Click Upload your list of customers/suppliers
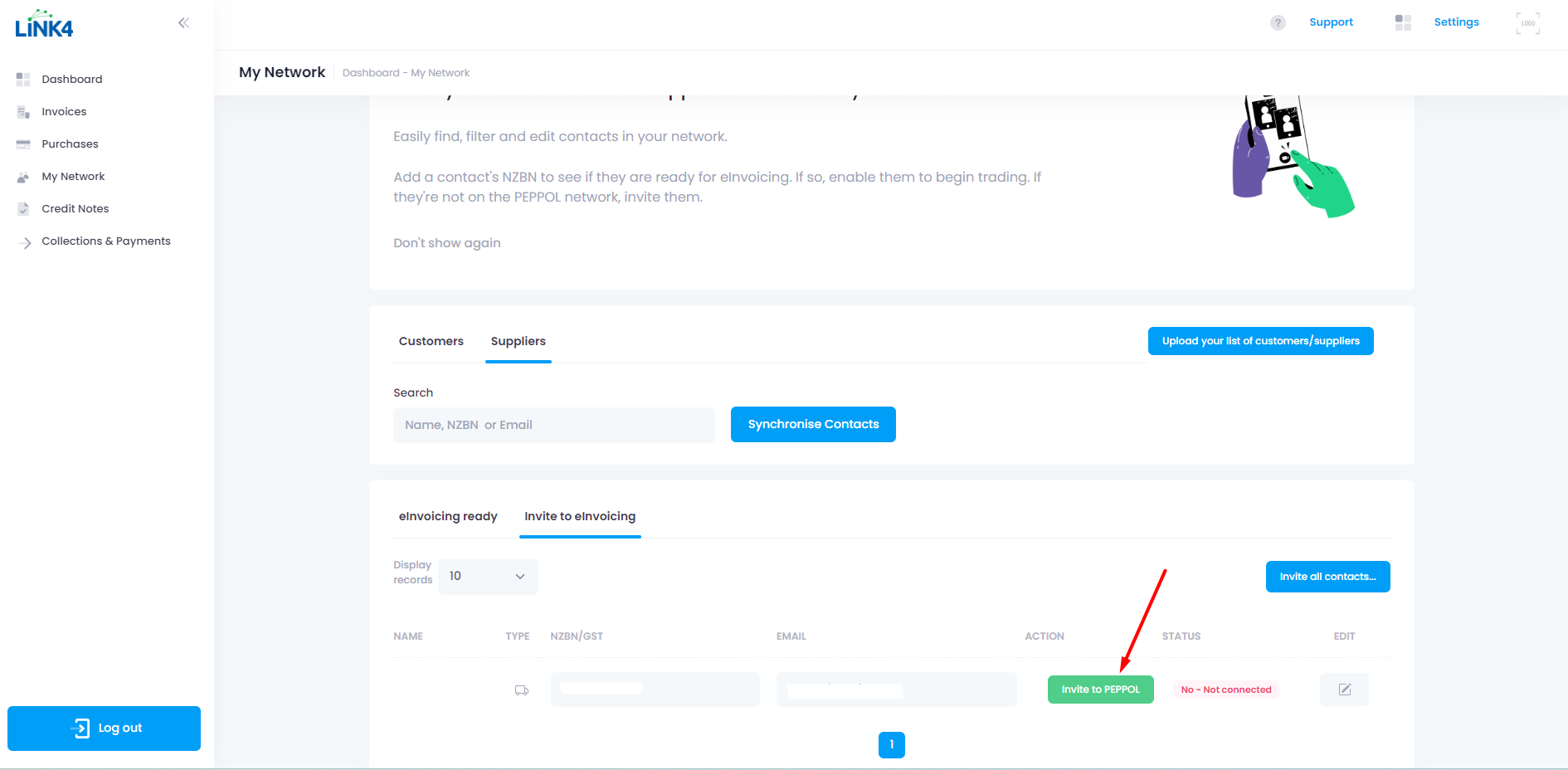This screenshot has height=770, width=1568. (1260, 341)
